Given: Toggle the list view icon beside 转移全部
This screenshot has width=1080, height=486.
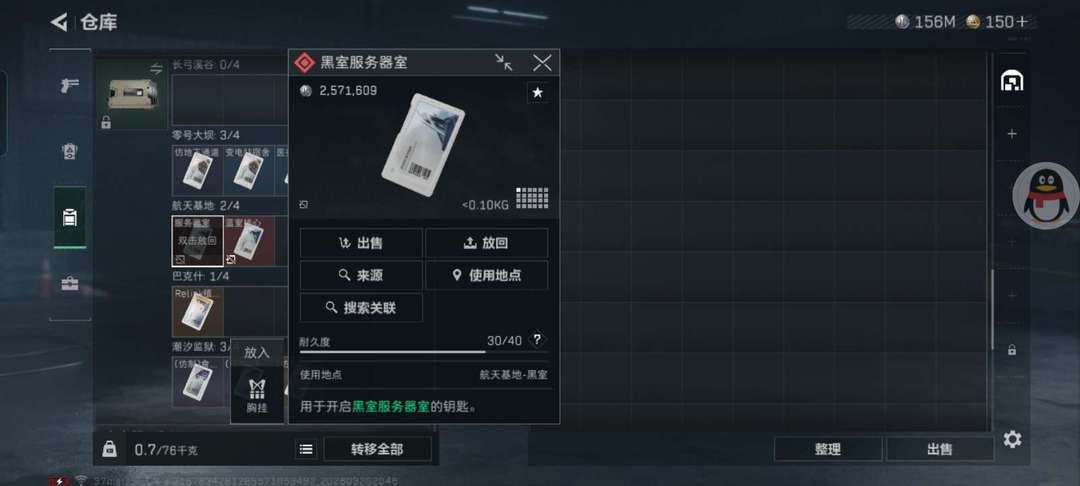Looking at the screenshot, I should (x=307, y=450).
